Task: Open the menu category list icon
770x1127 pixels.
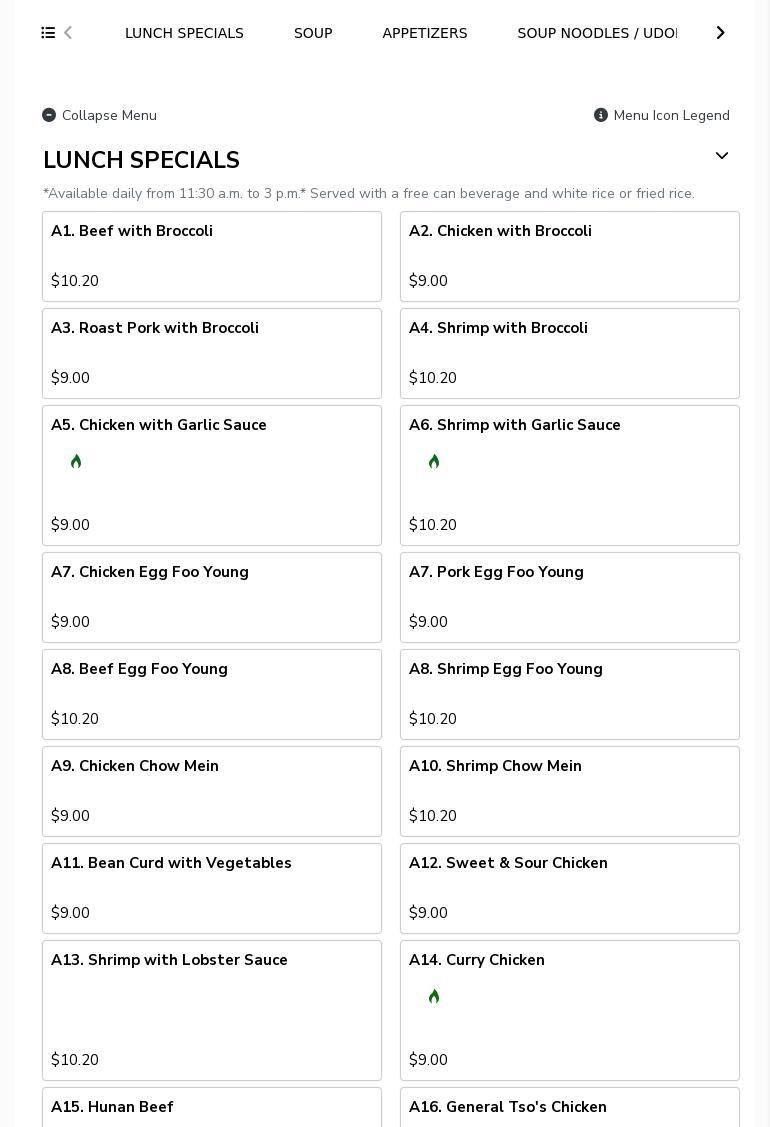Action: (48, 33)
